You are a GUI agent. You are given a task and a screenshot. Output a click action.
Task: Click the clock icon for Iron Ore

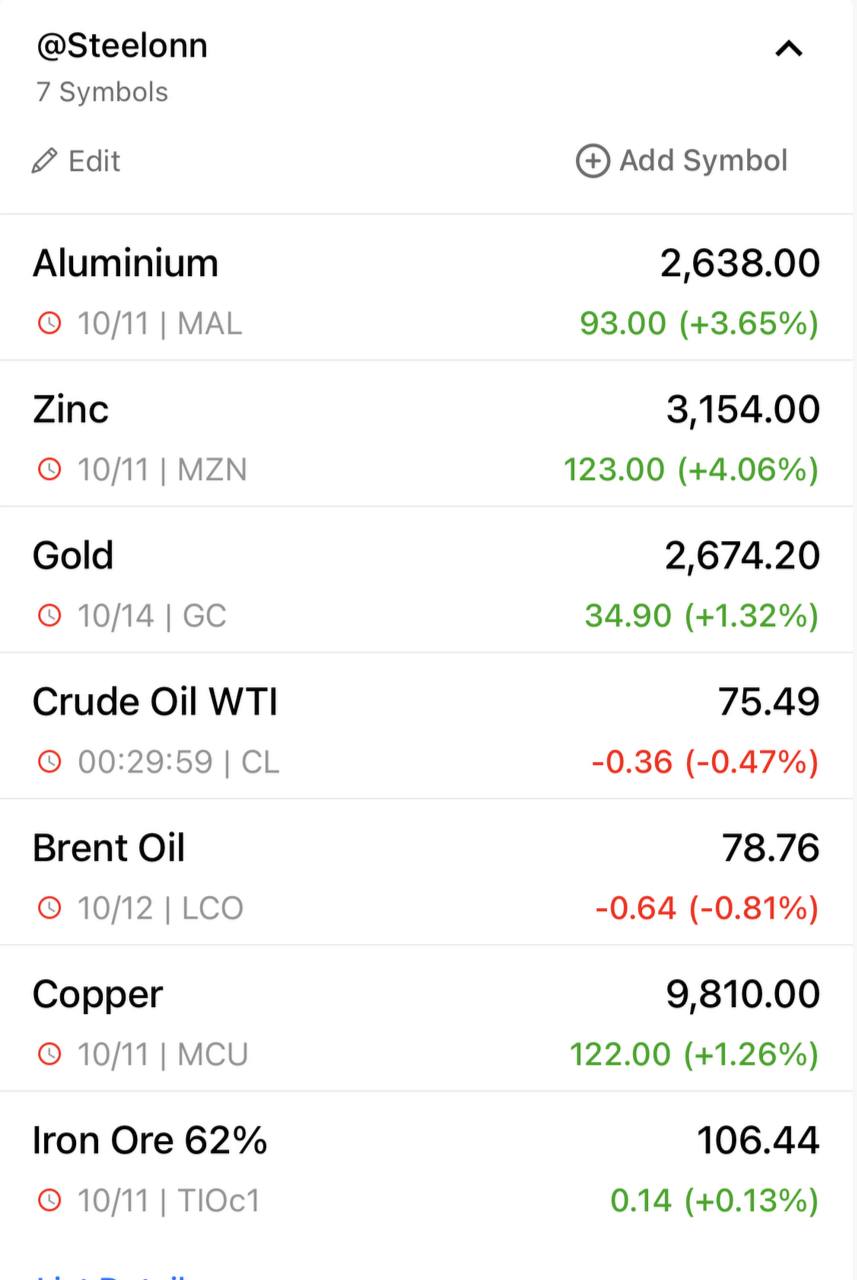49,1200
